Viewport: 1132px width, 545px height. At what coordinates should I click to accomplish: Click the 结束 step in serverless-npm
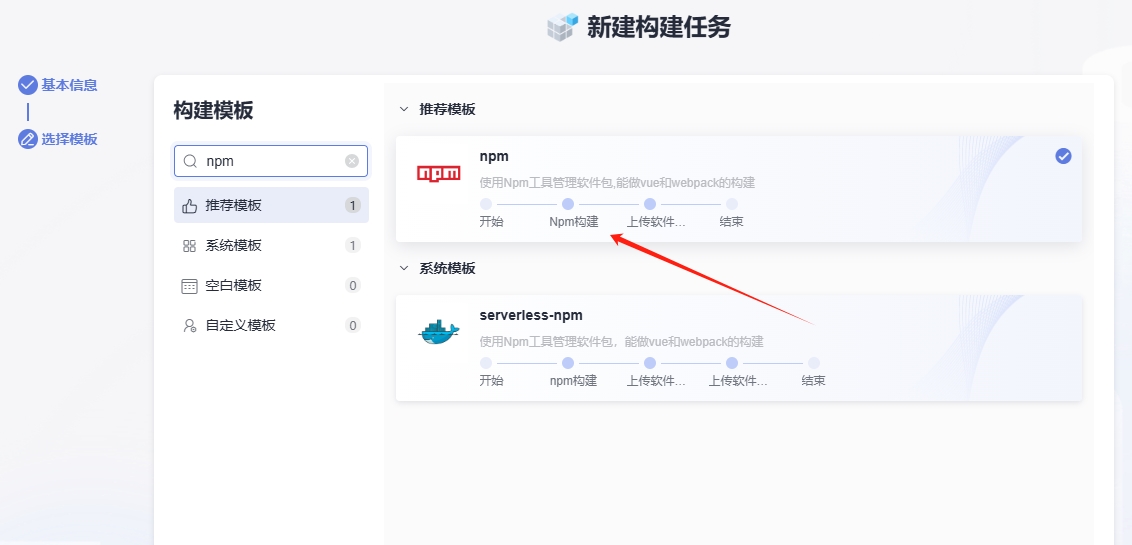(x=814, y=364)
